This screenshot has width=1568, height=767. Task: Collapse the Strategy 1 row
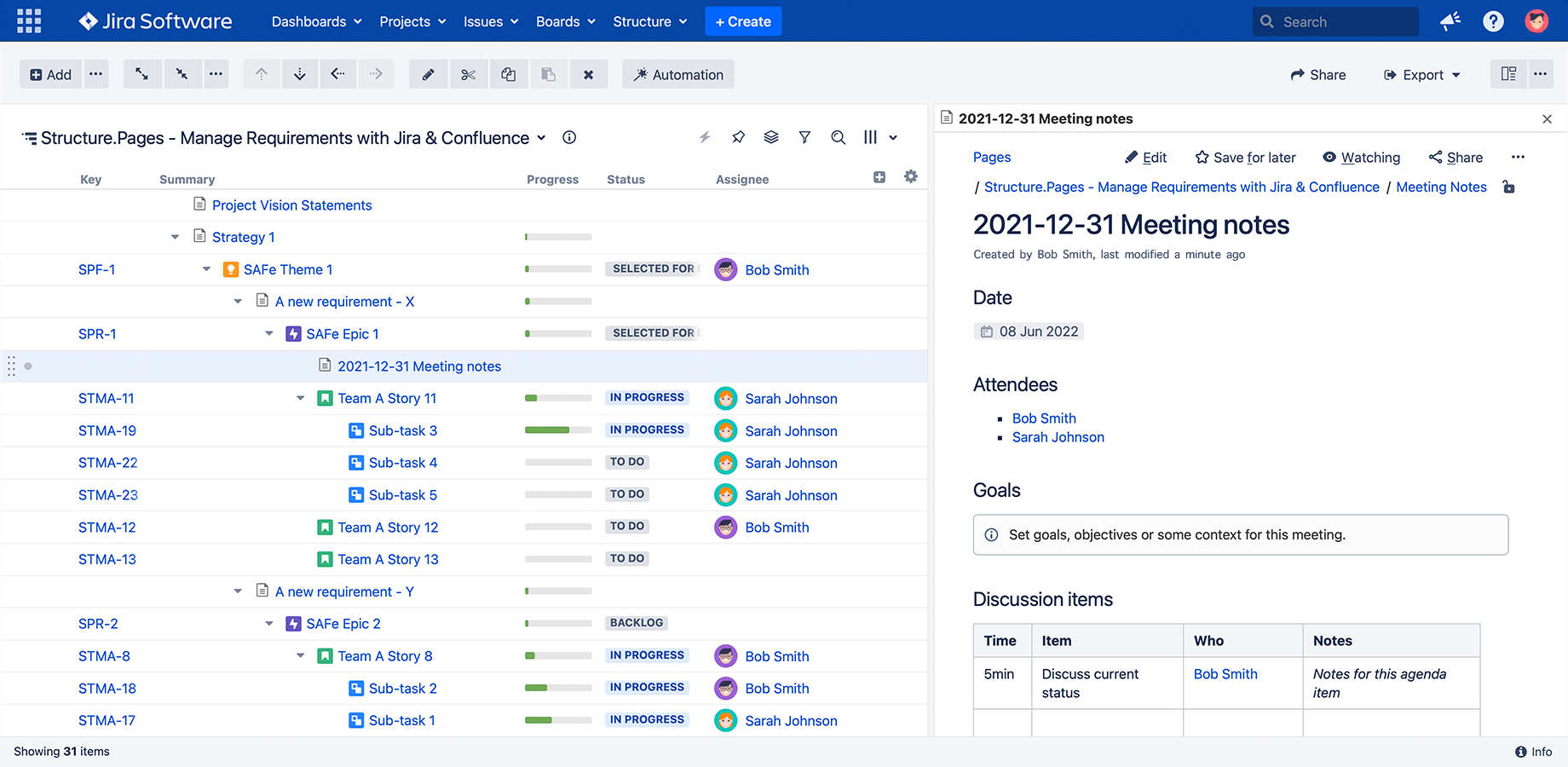175,237
